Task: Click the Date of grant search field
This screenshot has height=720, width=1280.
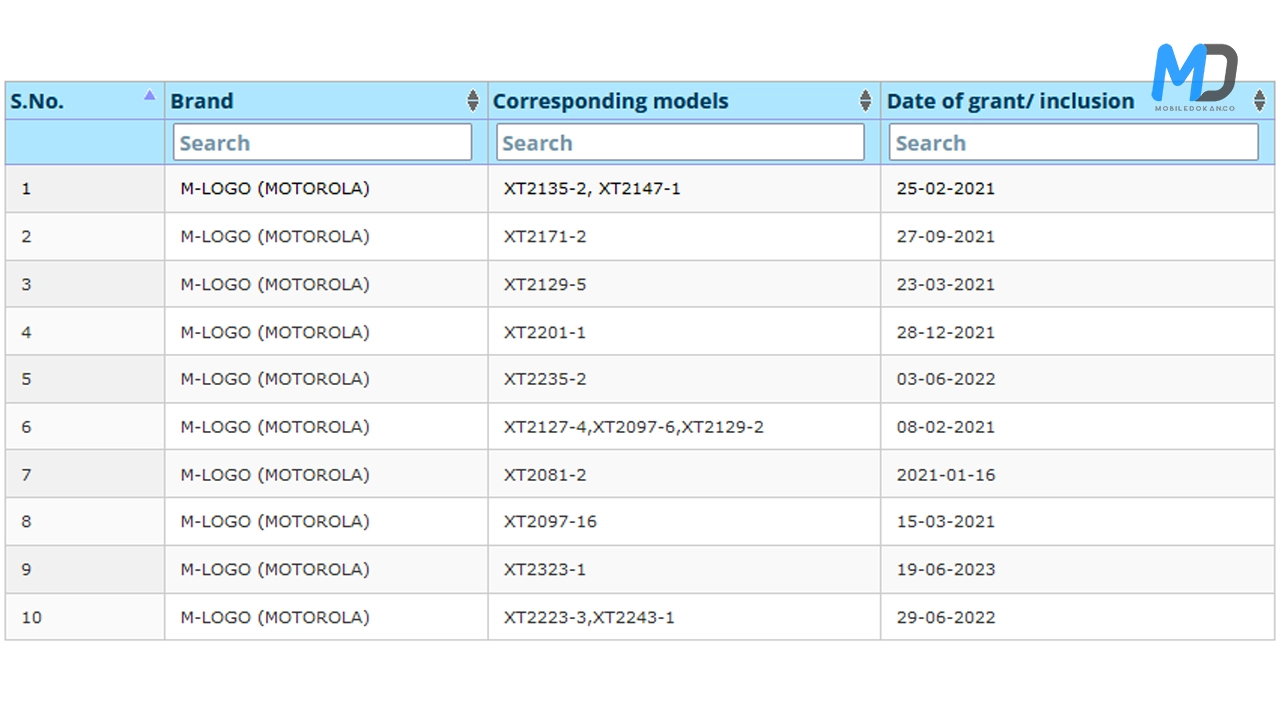Action: (x=1073, y=143)
